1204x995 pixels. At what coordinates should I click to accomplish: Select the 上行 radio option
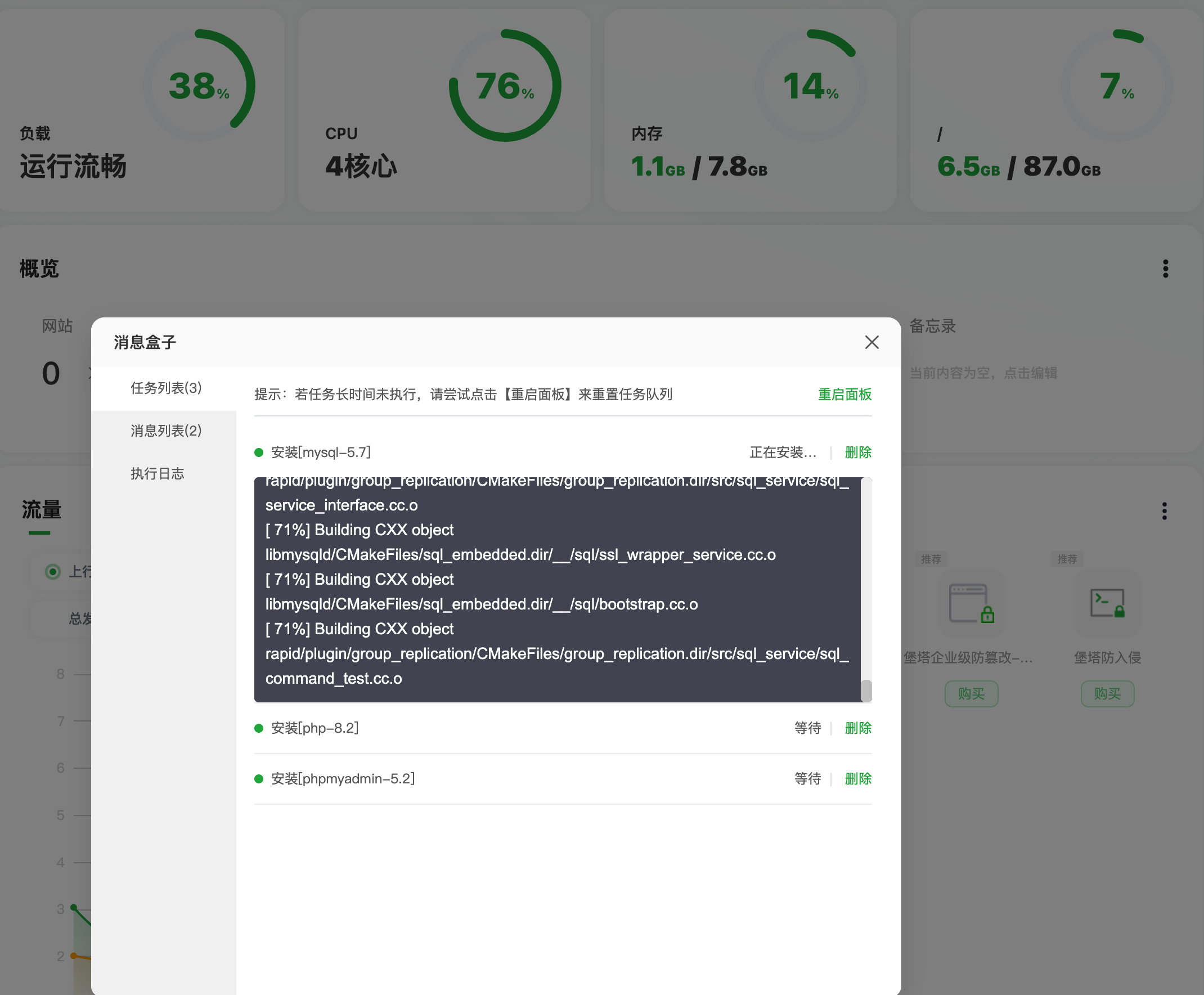(x=53, y=571)
